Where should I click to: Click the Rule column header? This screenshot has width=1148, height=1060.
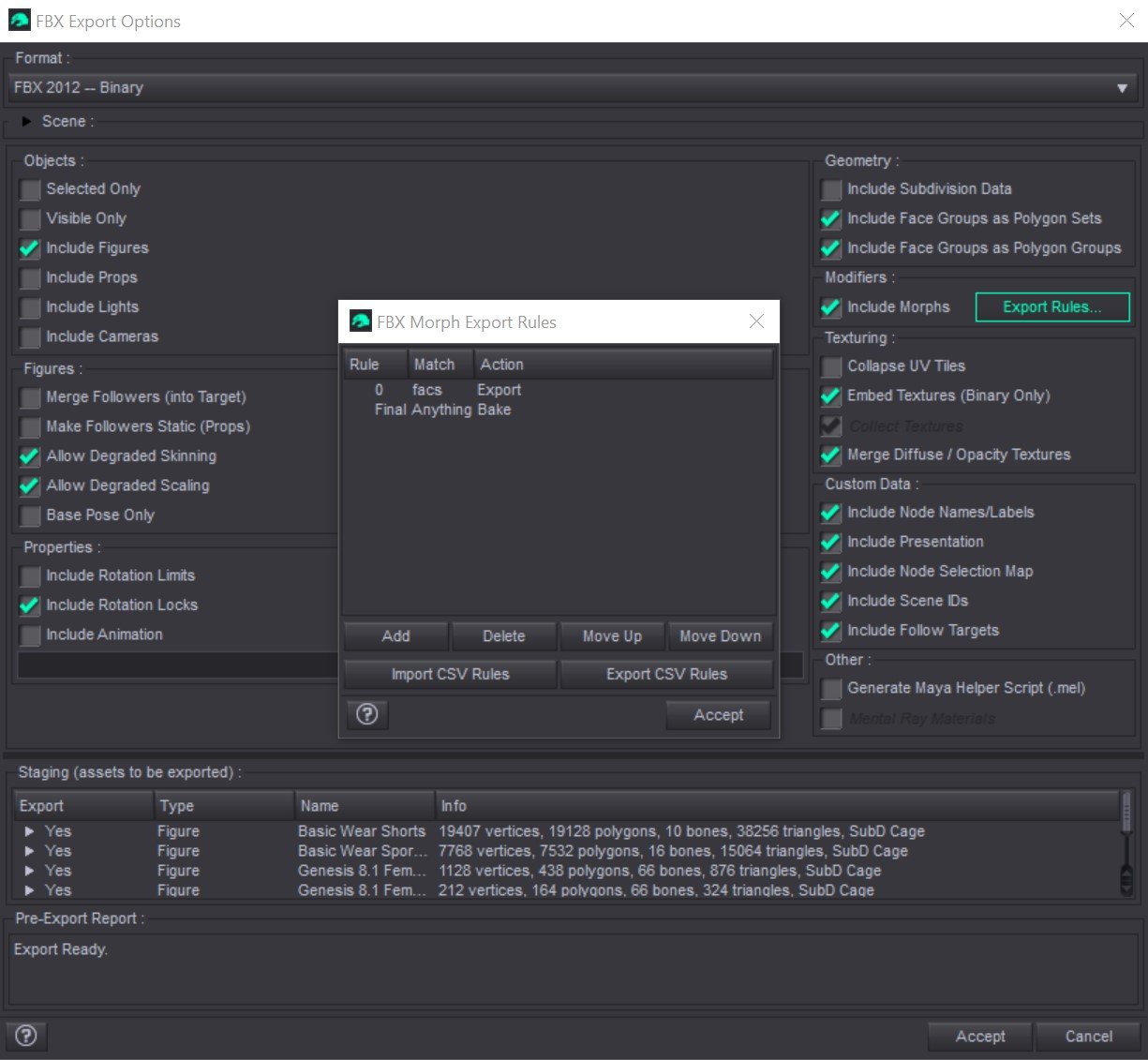point(376,364)
